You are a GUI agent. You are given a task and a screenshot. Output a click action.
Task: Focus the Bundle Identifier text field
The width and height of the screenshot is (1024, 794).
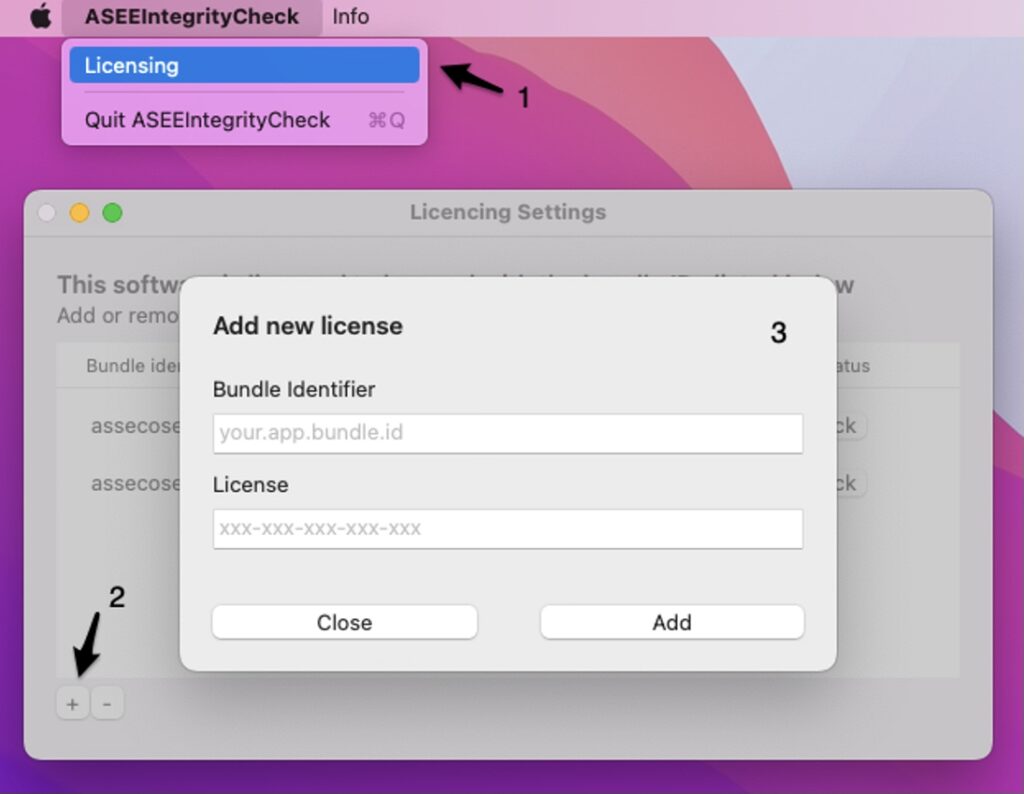pos(507,433)
